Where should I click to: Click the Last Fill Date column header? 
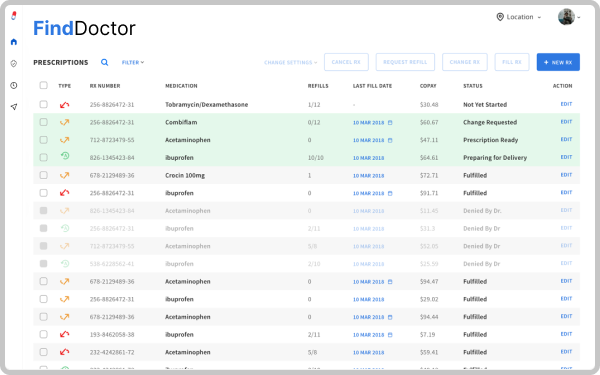[372, 86]
